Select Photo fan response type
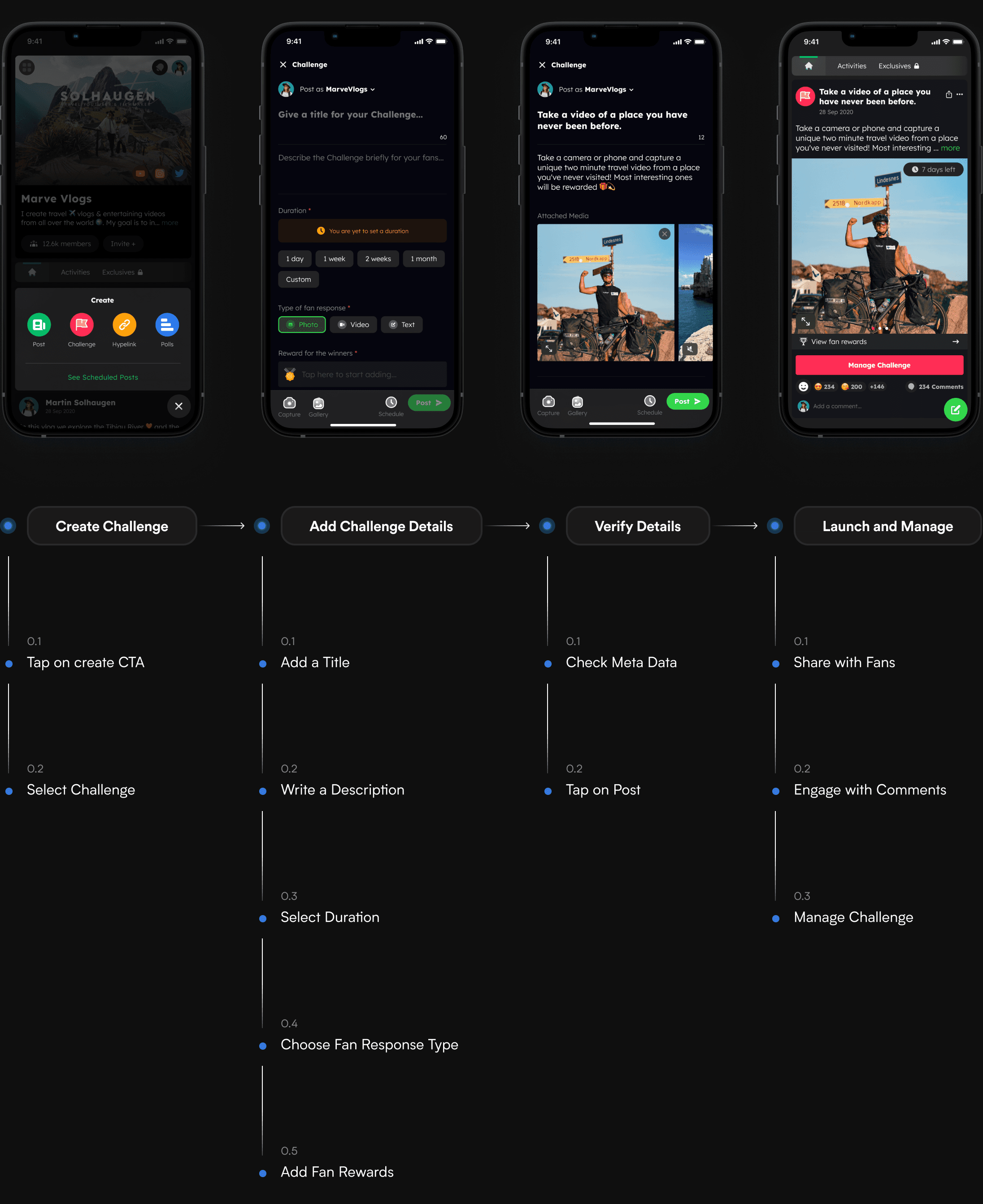The width and height of the screenshot is (983, 1204). coord(302,324)
